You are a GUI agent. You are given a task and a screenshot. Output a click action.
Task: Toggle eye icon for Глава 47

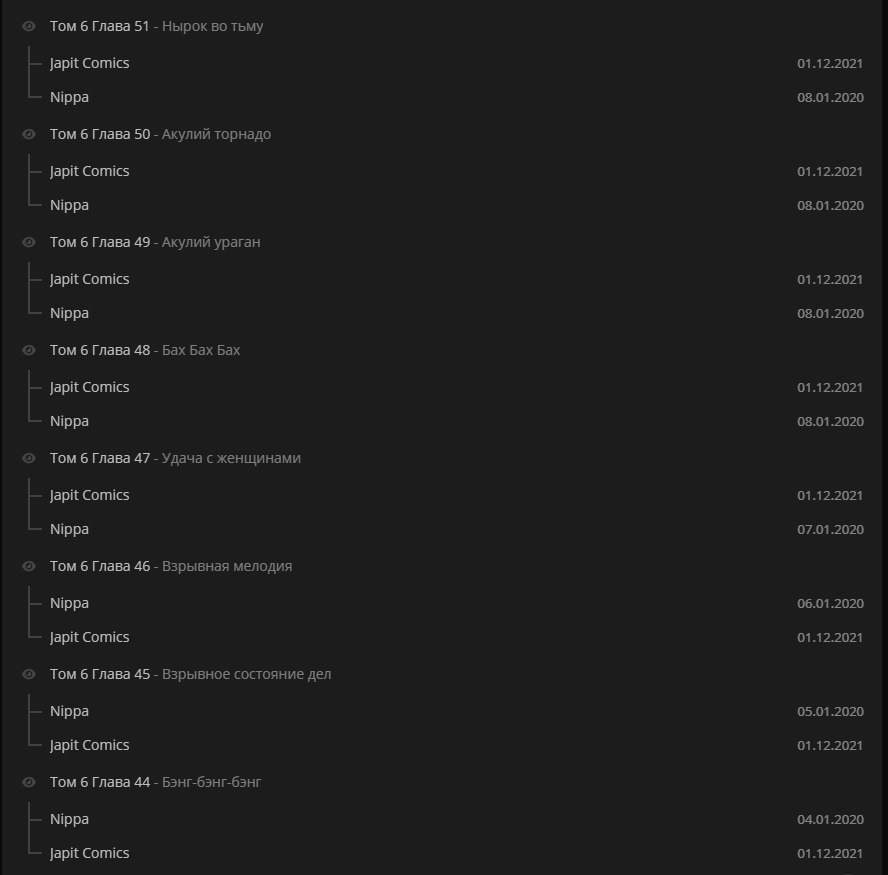29,459
